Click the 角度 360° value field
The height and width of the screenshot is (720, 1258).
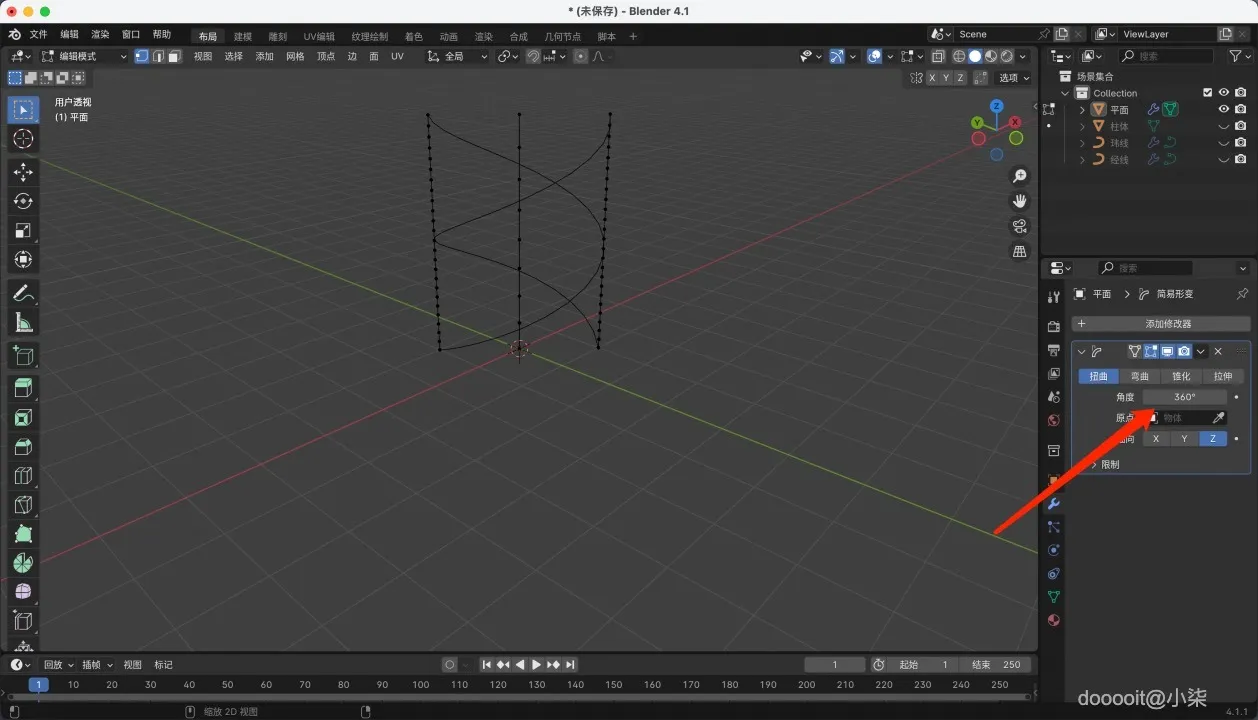pos(1184,397)
